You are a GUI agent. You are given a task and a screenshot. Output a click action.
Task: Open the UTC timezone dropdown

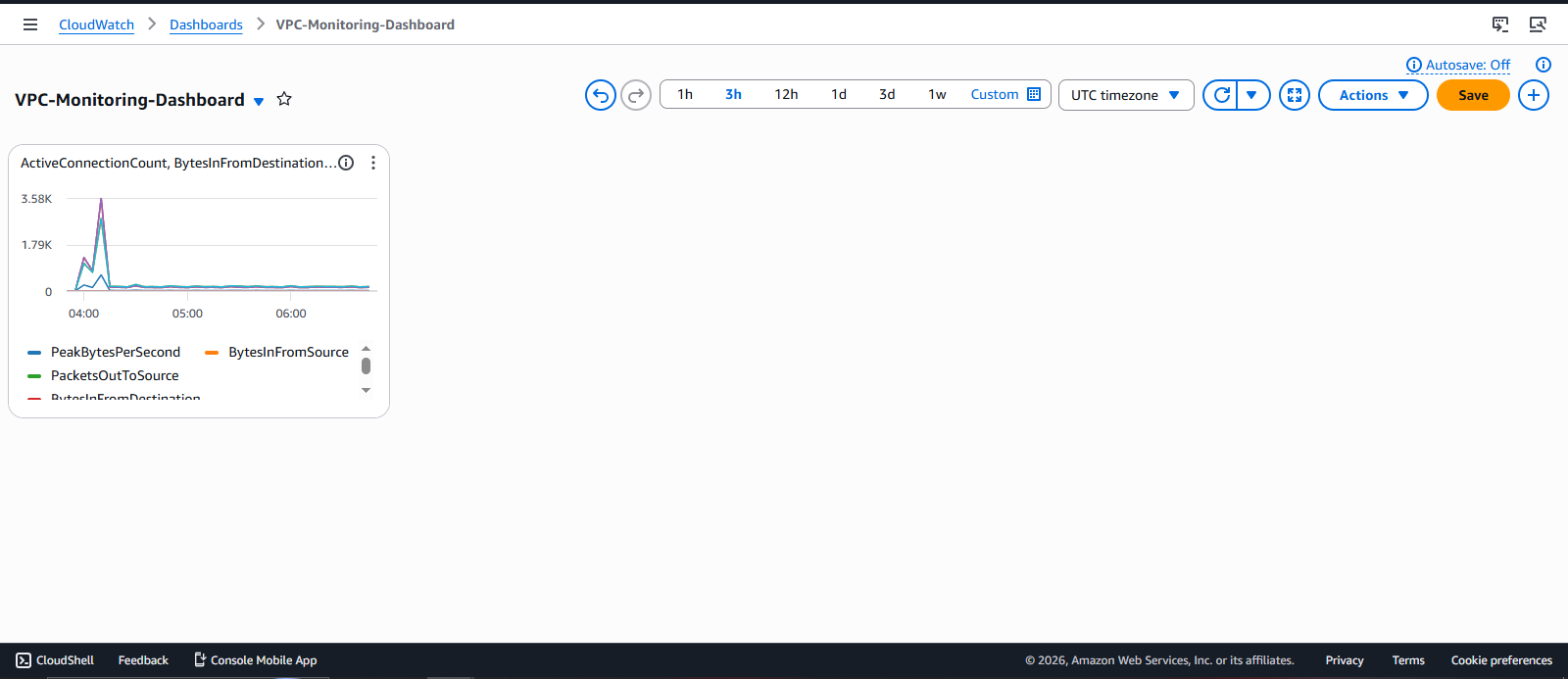pyautogui.click(x=1126, y=95)
